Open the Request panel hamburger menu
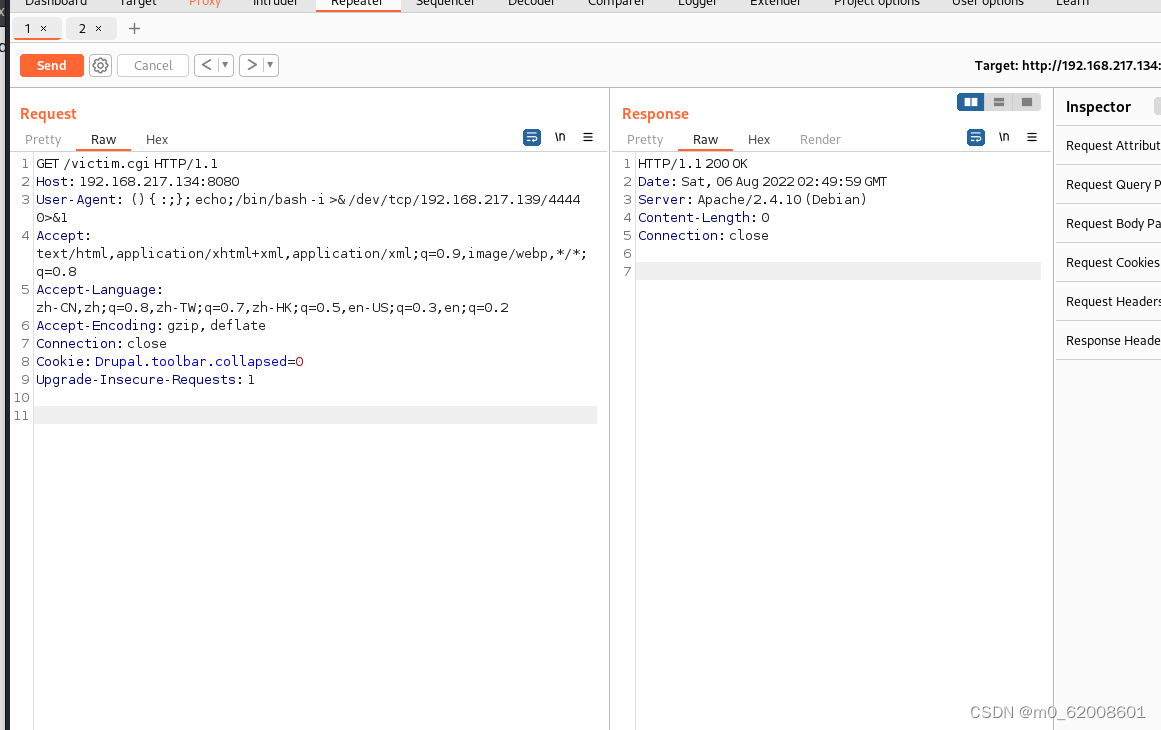 (x=588, y=137)
